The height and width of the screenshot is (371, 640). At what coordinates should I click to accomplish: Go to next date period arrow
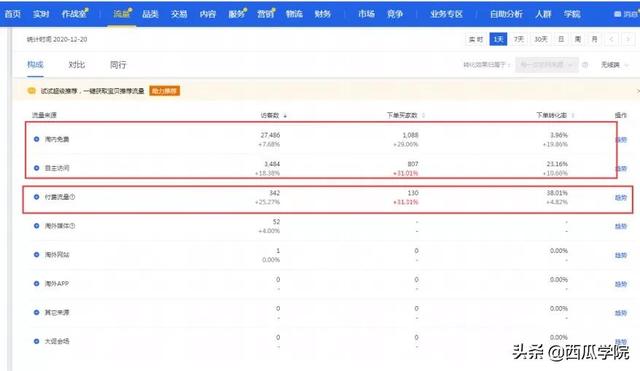[x=628, y=39]
